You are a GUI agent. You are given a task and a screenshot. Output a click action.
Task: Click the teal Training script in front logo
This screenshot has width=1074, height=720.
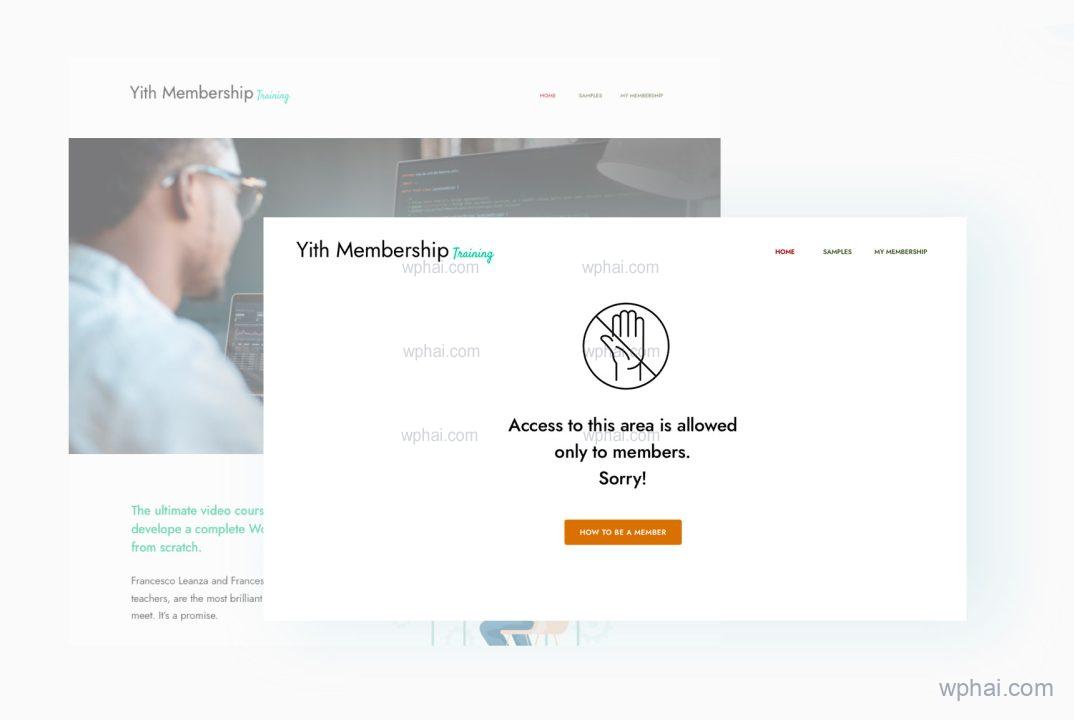(473, 254)
